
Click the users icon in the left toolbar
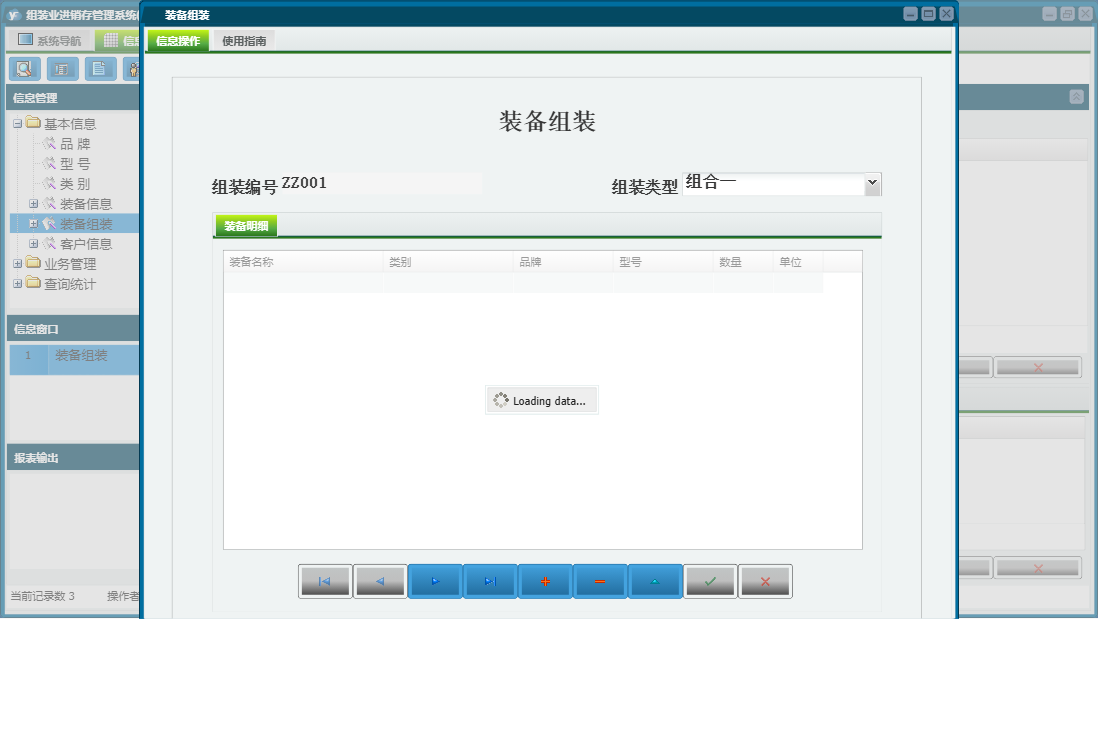pyautogui.click(x=134, y=69)
